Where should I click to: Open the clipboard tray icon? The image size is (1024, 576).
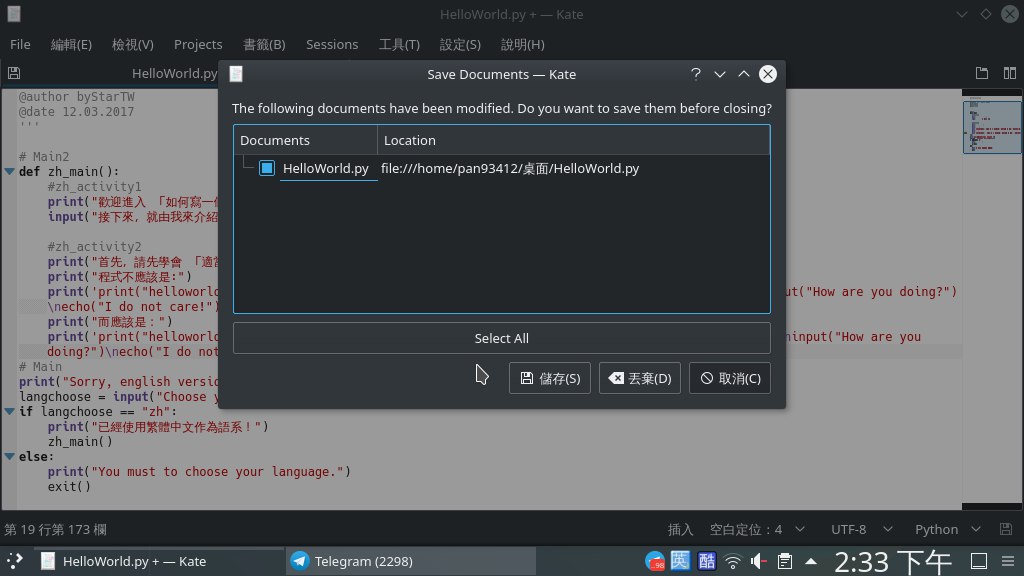tap(785, 561)
